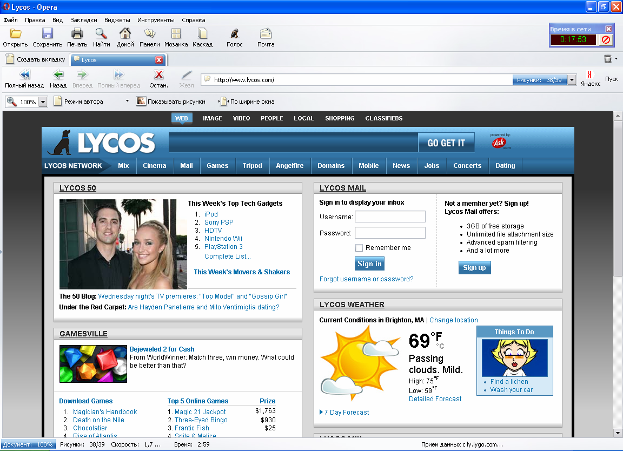Click the Nintendo Wii gadget link
This screenshot has height=451, width=623.
click(x=223, y=238)
